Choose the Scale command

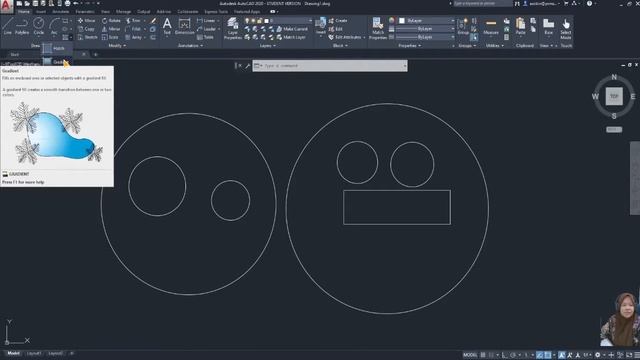pyautogui.click(x=110, y=37)
